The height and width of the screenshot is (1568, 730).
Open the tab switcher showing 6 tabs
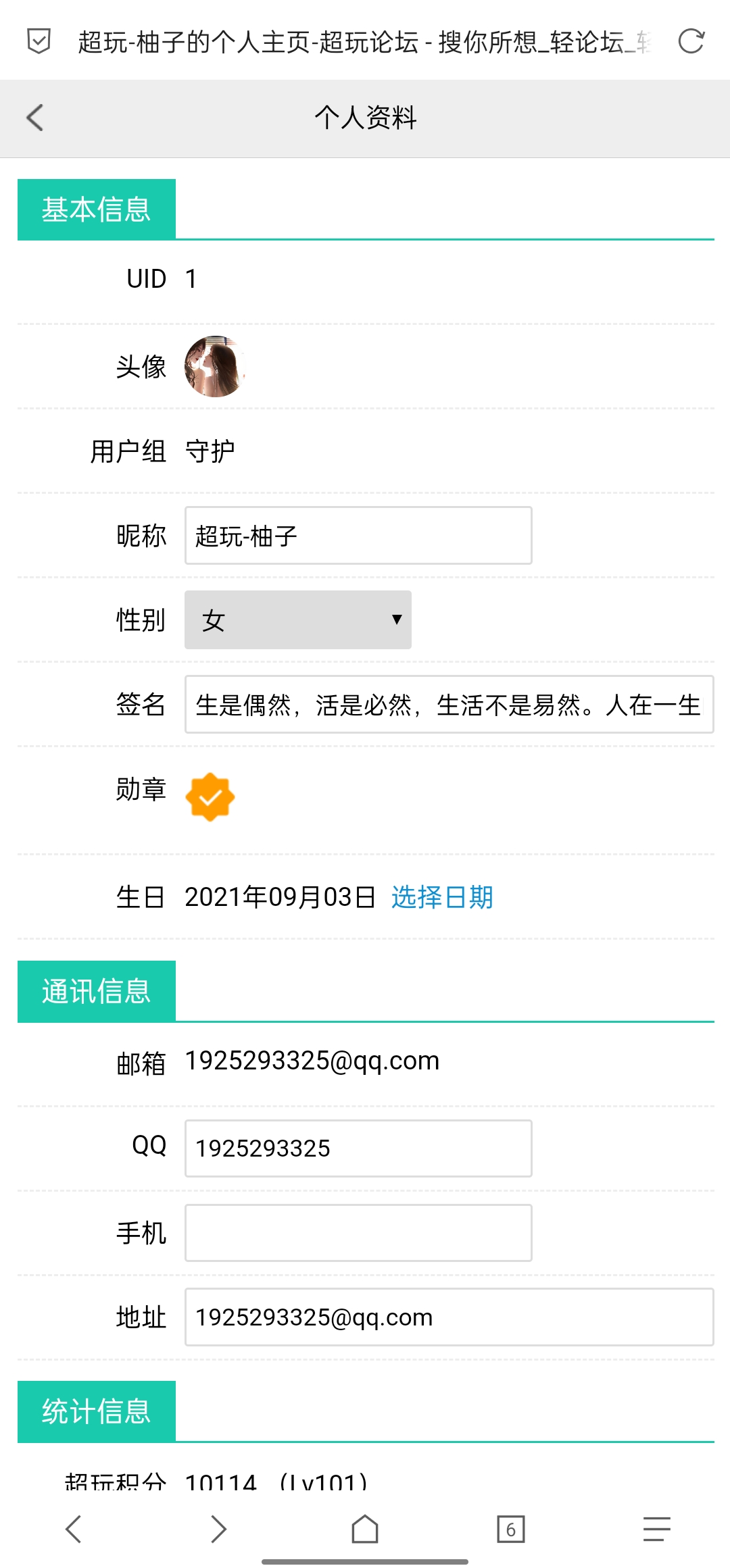click(511, 1529)
